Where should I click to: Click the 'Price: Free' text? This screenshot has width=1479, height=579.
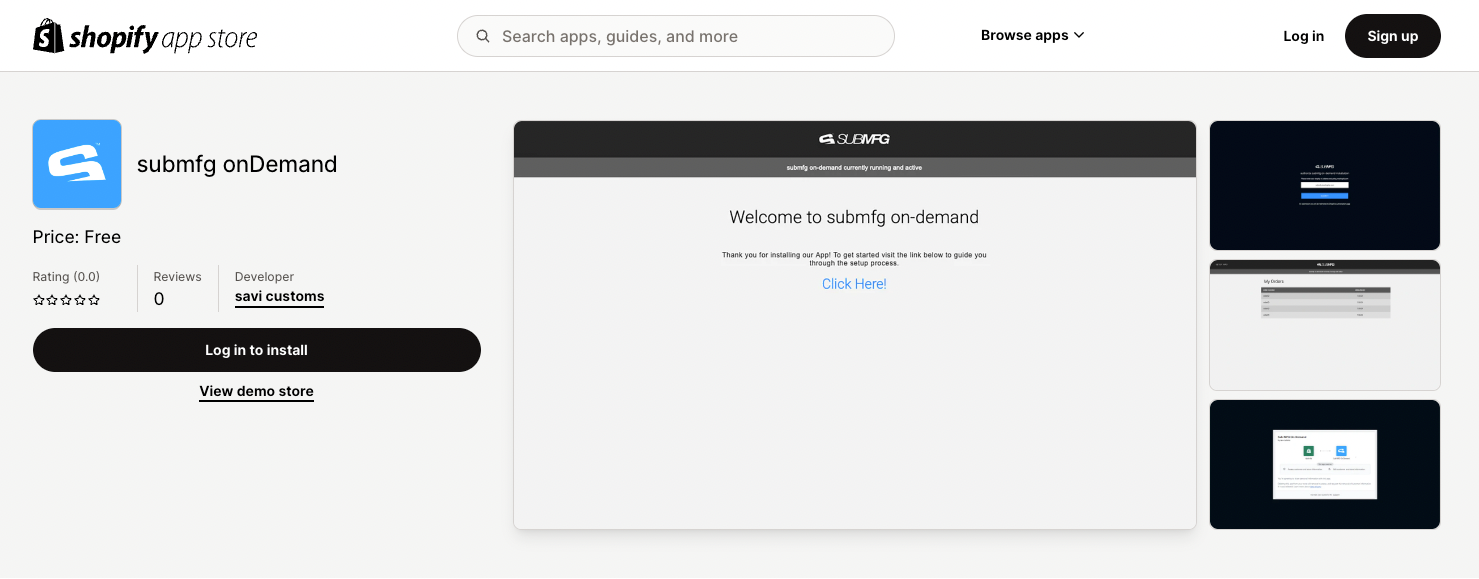point(77,237)
